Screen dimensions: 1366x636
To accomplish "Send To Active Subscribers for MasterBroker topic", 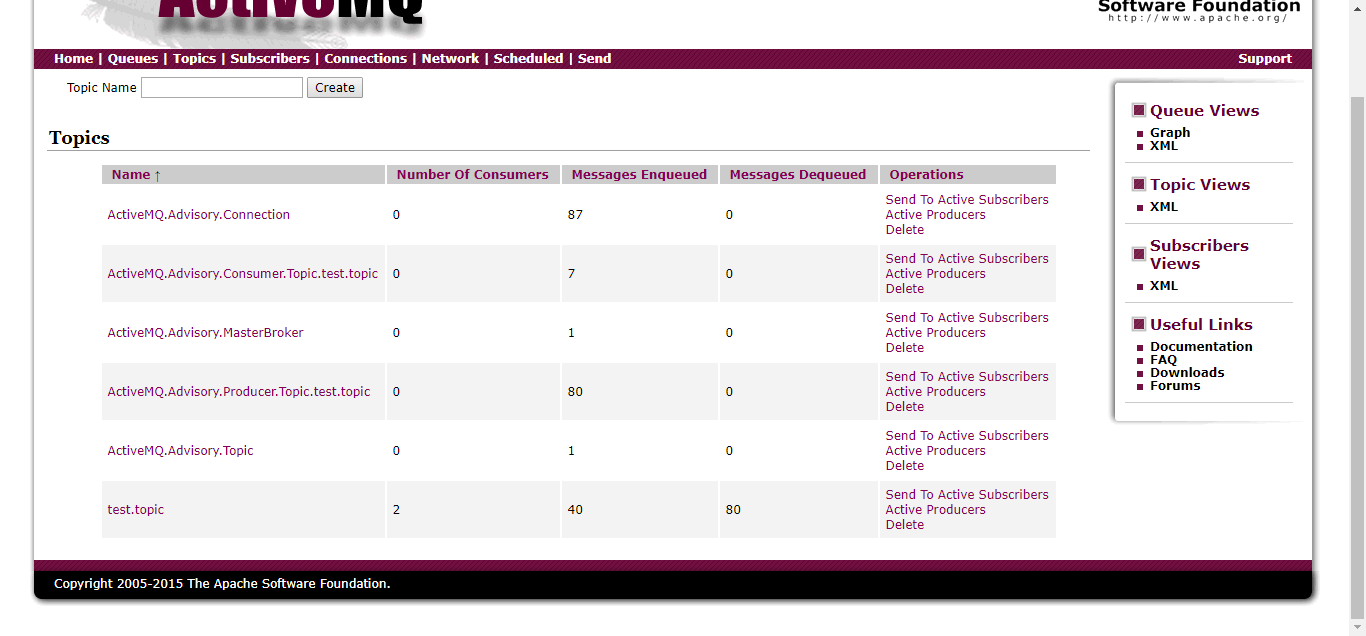I will (x=967, y=318).
